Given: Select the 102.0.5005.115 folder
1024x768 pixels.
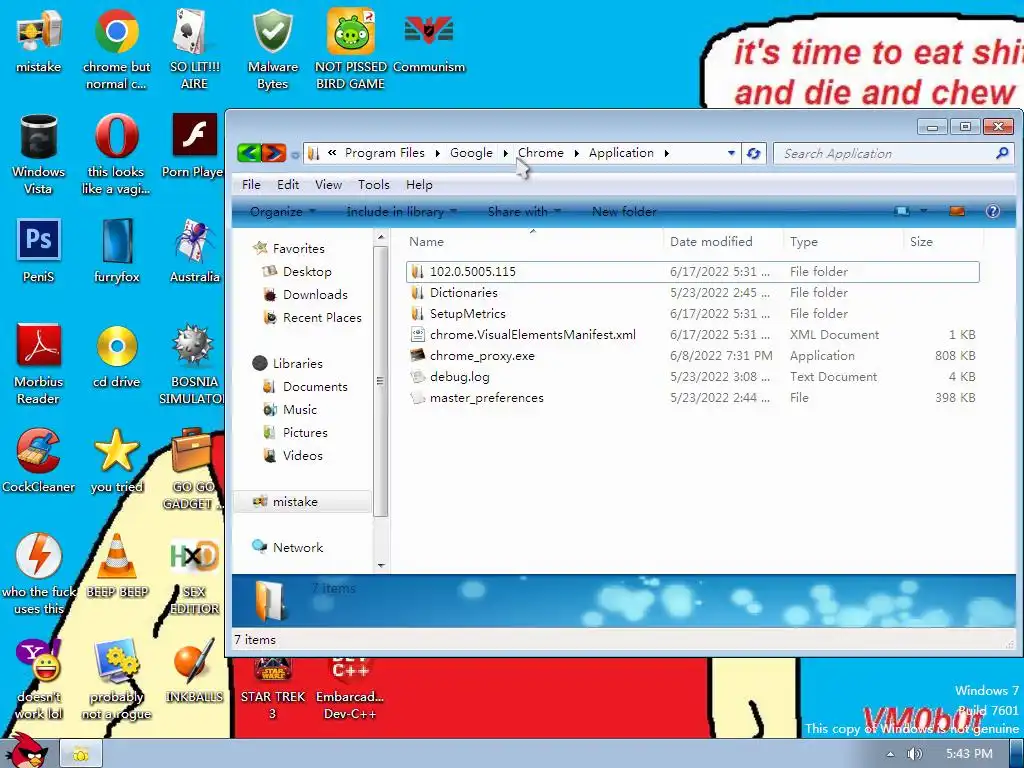Looking at the screenshot, I should pos(692,272).
